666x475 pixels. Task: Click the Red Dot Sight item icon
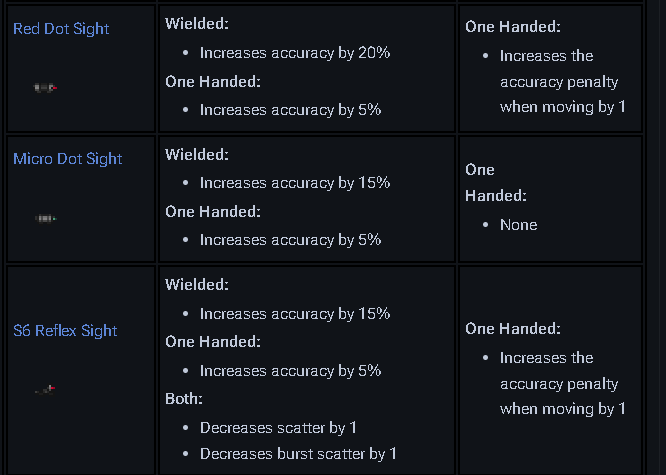tap(45, 89)
